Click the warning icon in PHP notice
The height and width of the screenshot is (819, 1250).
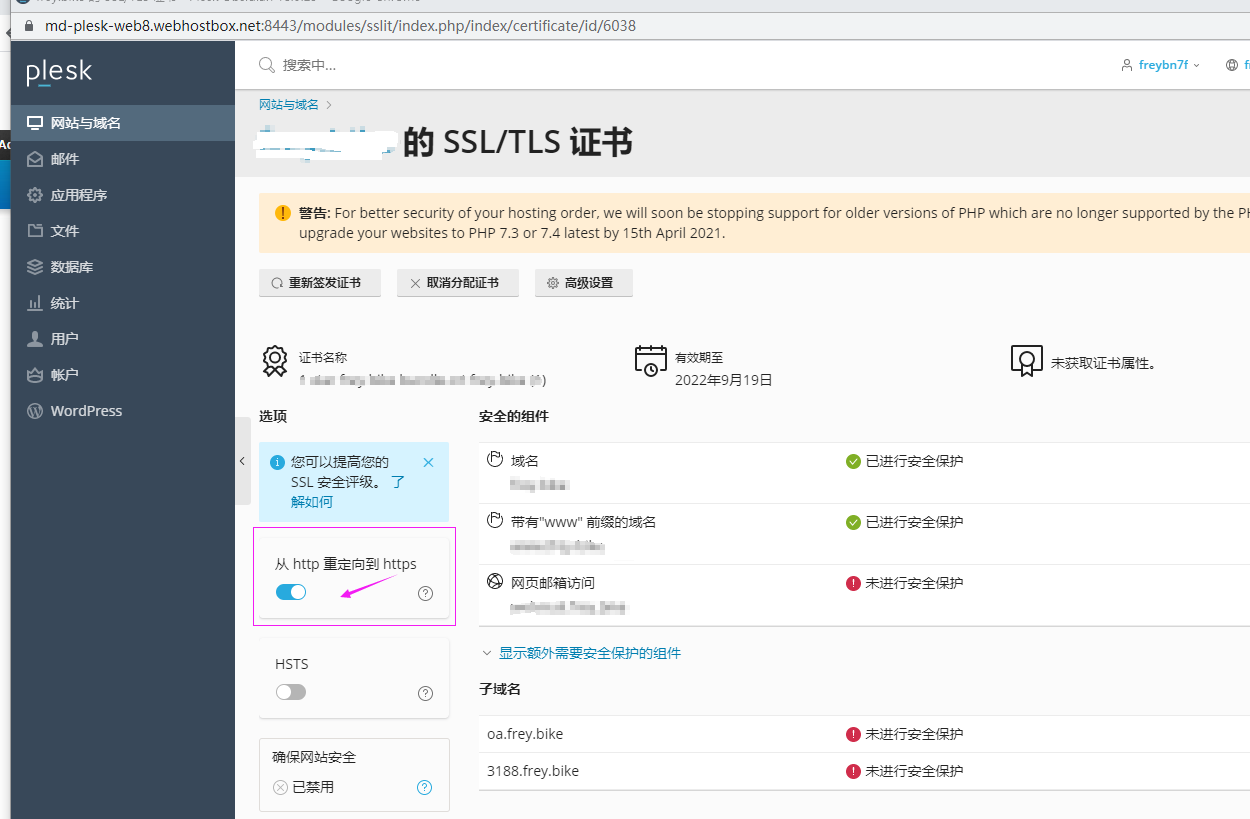click(x=282, y=213)
